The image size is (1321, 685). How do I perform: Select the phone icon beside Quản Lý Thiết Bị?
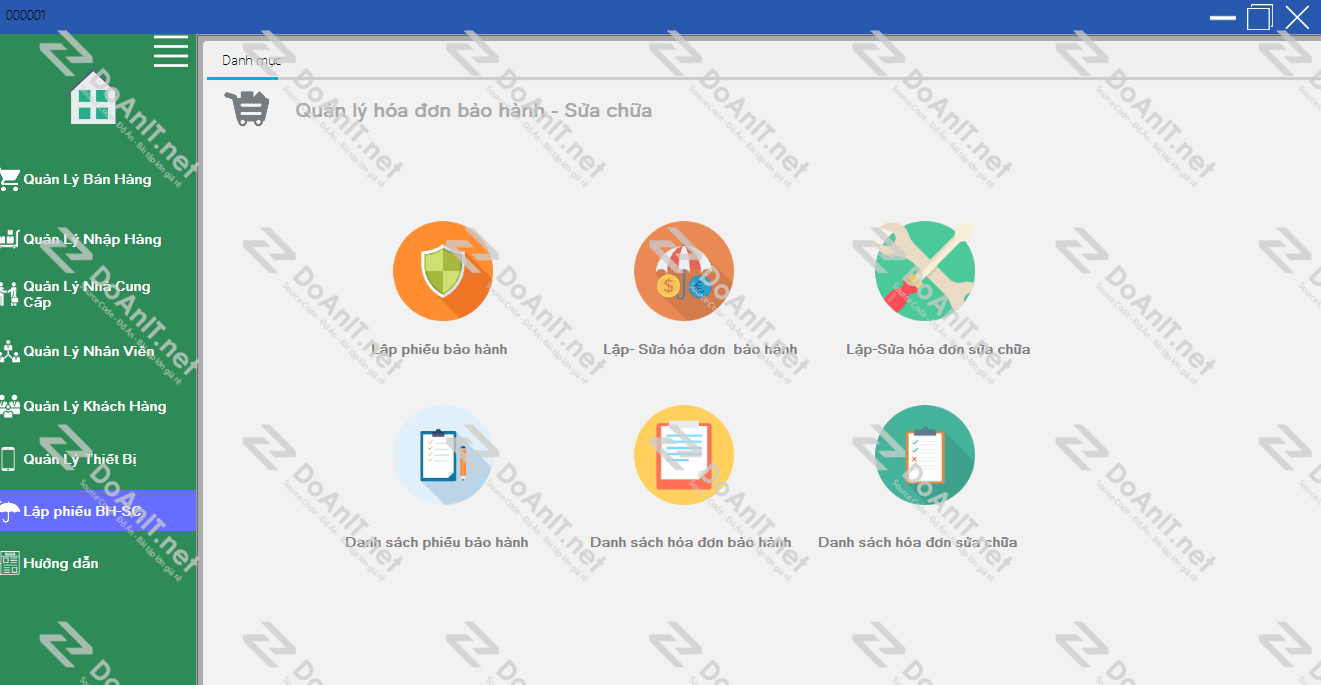[x=8, y=459]
